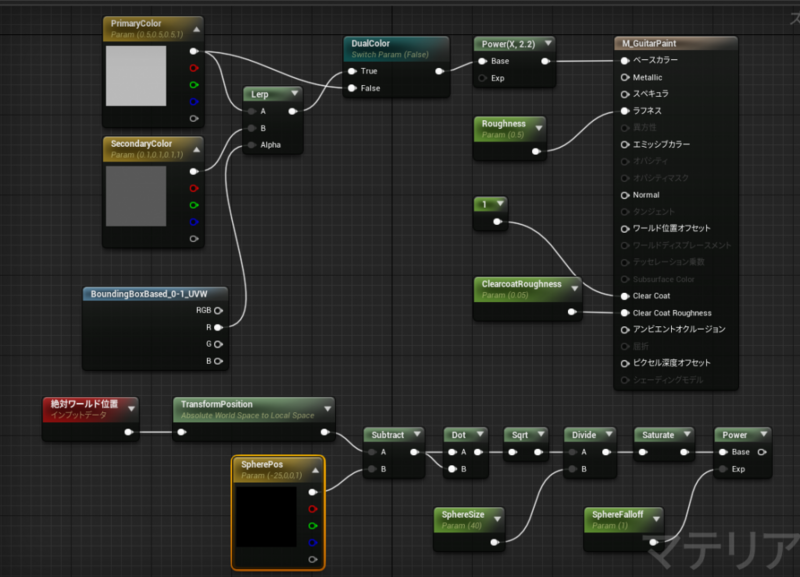Viewport: 800px width, 577px height.
Task: Click the SphereSize parameter output pin
Action: tap(494, 542)
